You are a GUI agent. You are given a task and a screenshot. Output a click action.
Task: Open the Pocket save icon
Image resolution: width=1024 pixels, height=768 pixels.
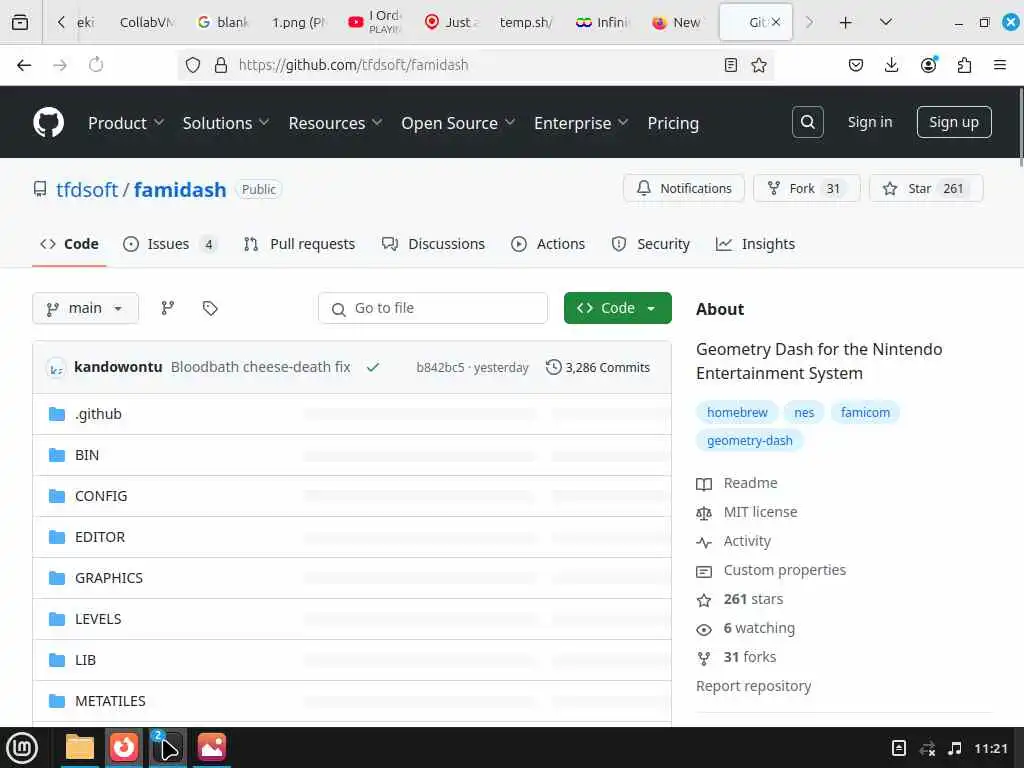[856, 65]
